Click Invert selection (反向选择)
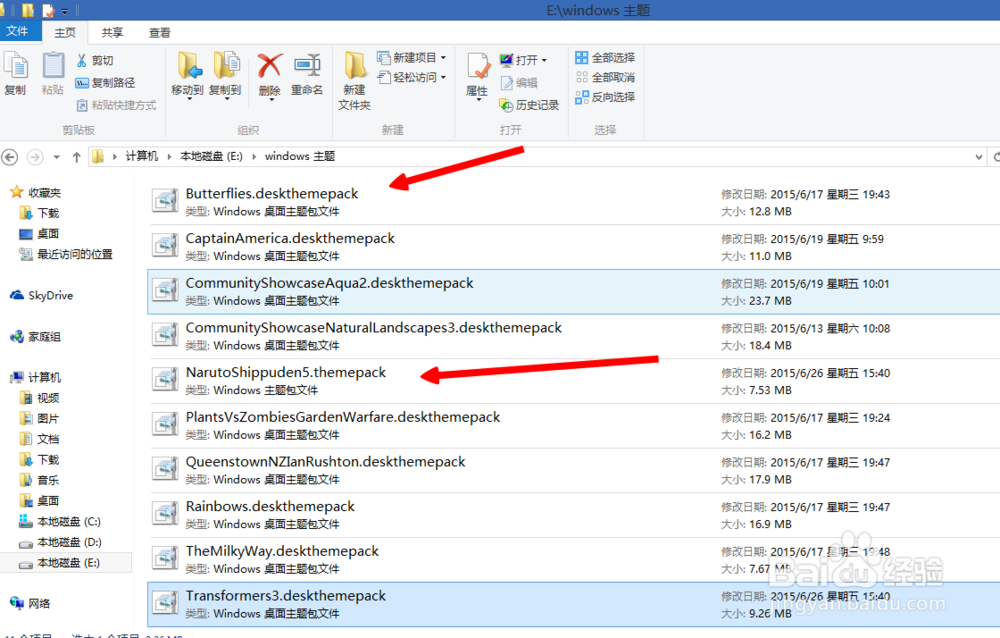 [x=605, y=97]
